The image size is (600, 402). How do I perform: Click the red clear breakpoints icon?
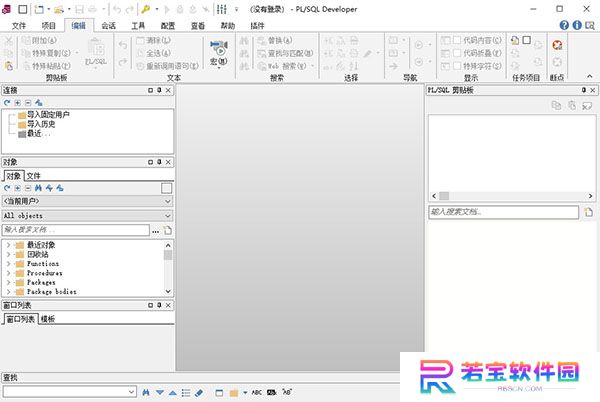[x=557, y=45]
